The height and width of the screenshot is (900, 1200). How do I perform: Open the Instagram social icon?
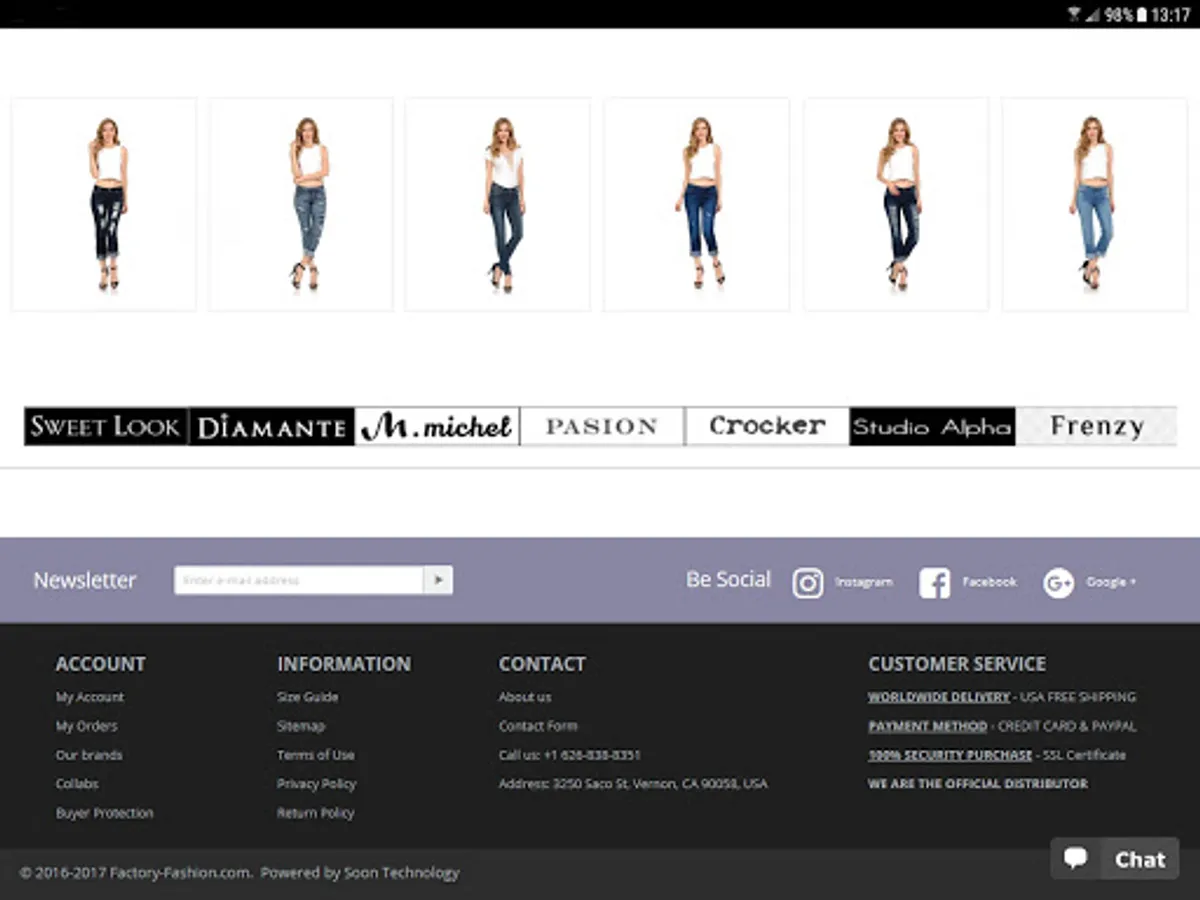pos(808,582)
